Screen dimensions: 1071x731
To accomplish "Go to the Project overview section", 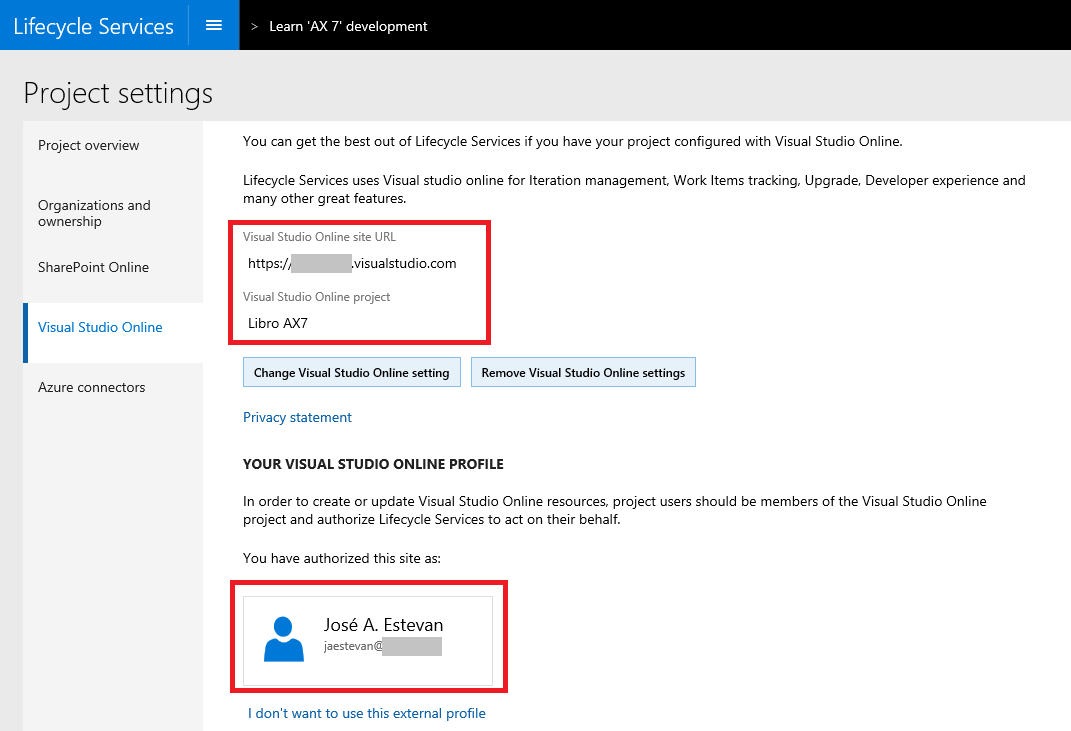I will pos(89,146).
